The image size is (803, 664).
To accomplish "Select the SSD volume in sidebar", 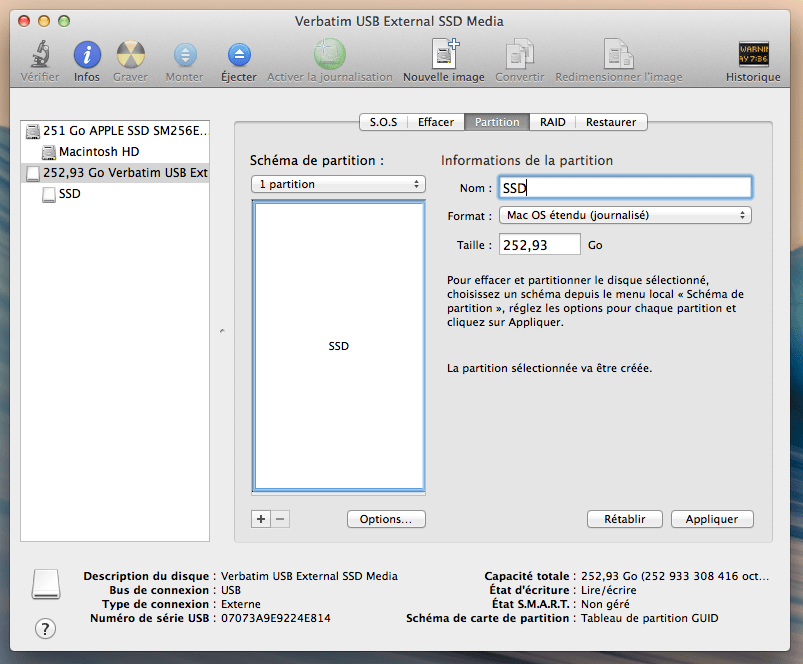I will tap(116, 194).
